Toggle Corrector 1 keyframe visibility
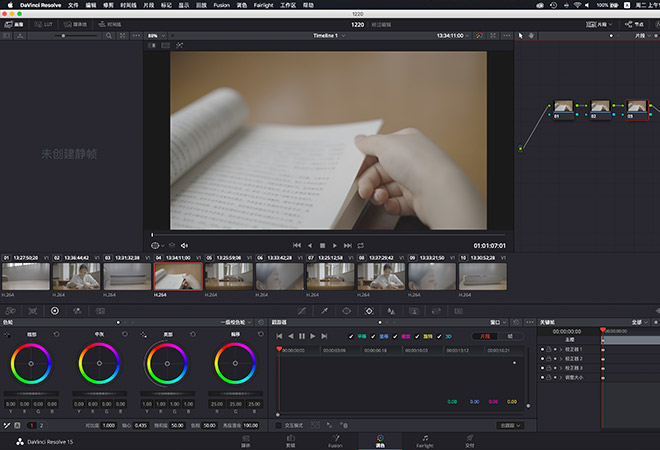Screen dimensions: 660x450 coord(541,348)
